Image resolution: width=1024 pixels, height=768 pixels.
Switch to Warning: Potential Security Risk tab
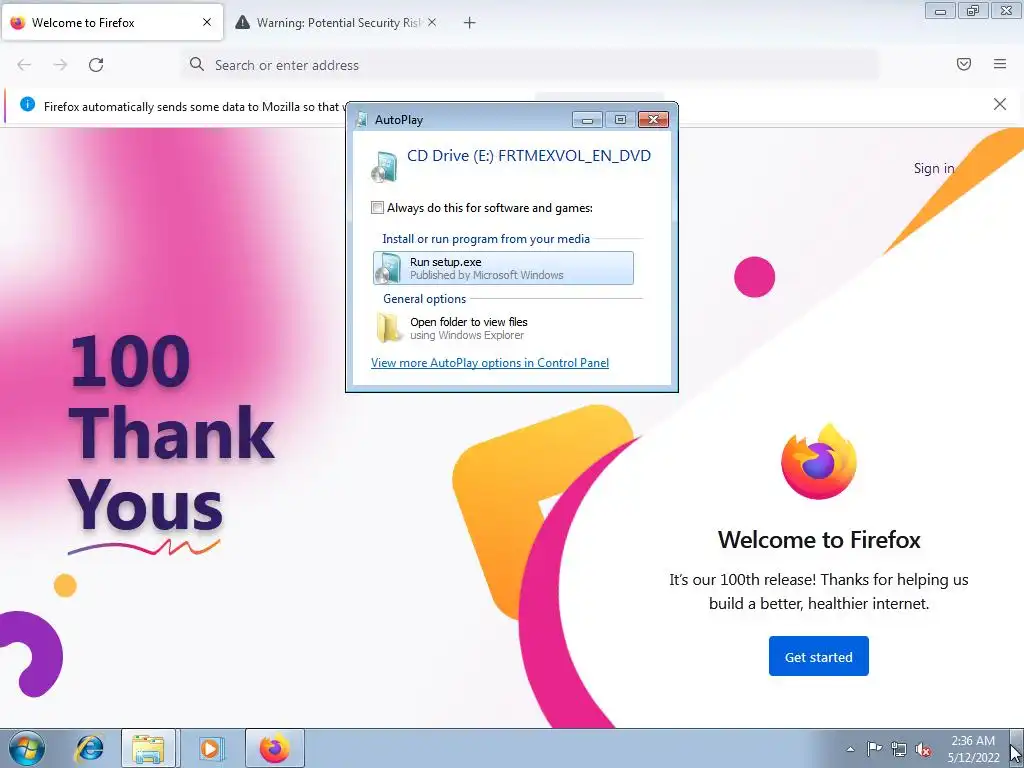coord(338,23)
